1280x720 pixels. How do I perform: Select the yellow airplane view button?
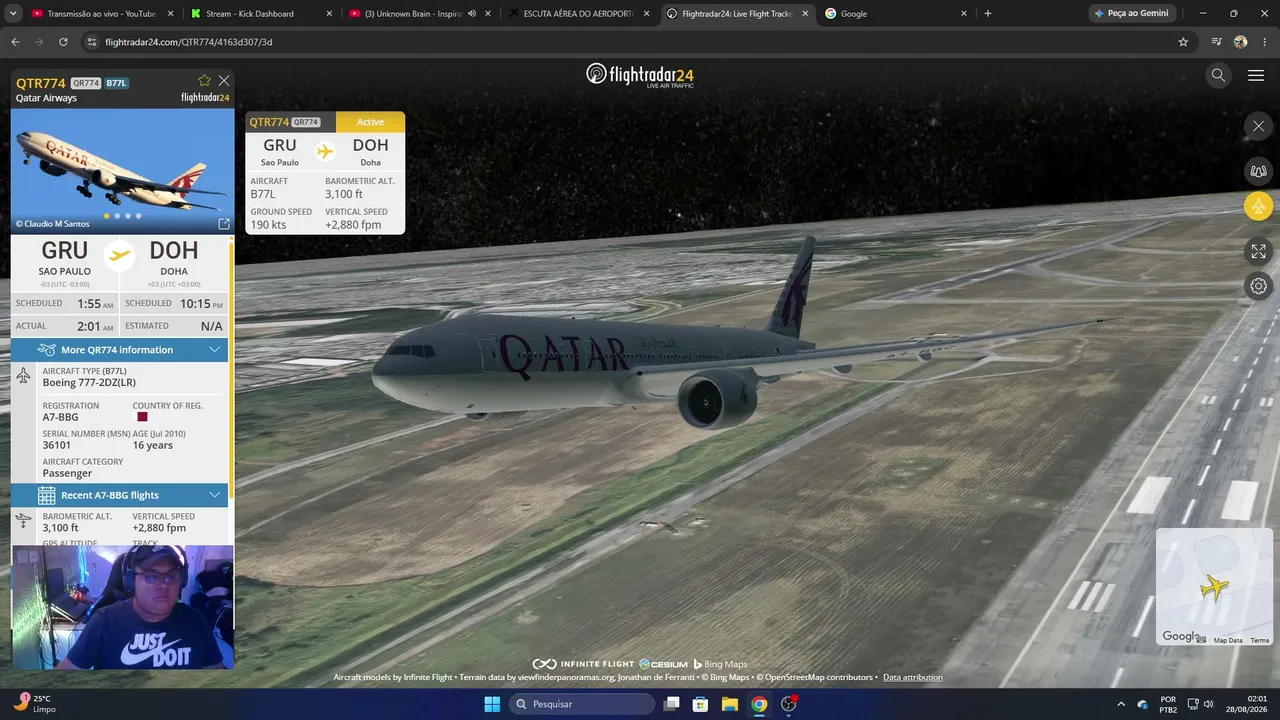click(1258, 207)
